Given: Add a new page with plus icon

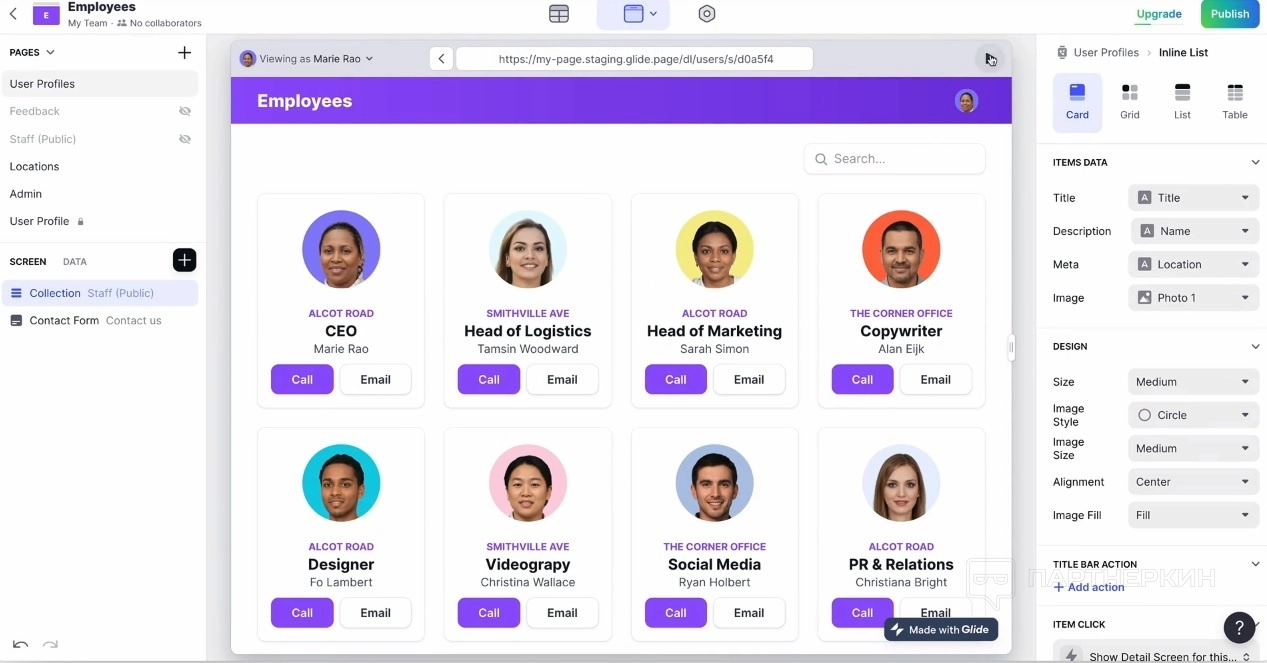Looking at the screenshot, I should tap(184, 52).
